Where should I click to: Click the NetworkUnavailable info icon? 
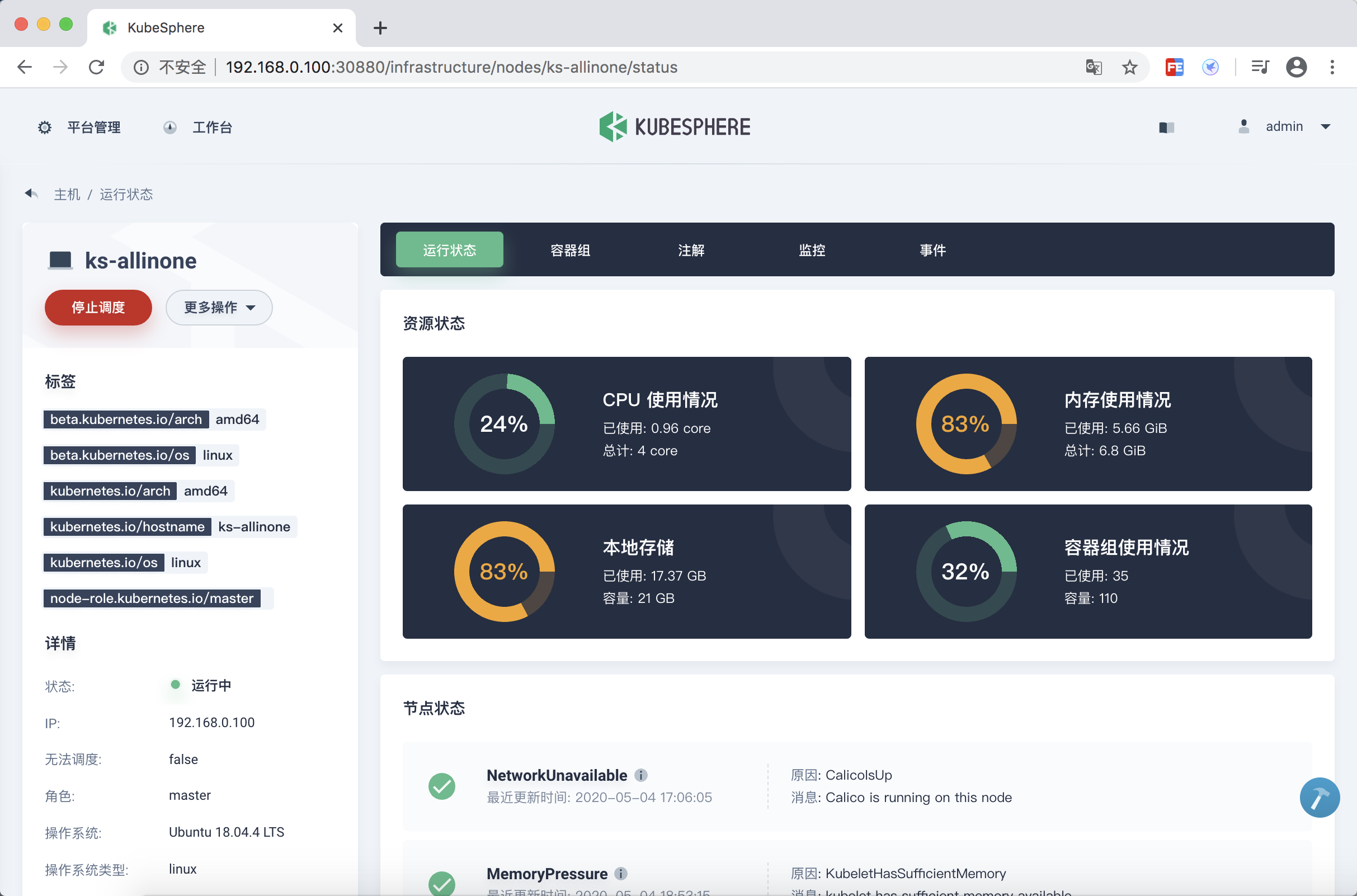641,775
